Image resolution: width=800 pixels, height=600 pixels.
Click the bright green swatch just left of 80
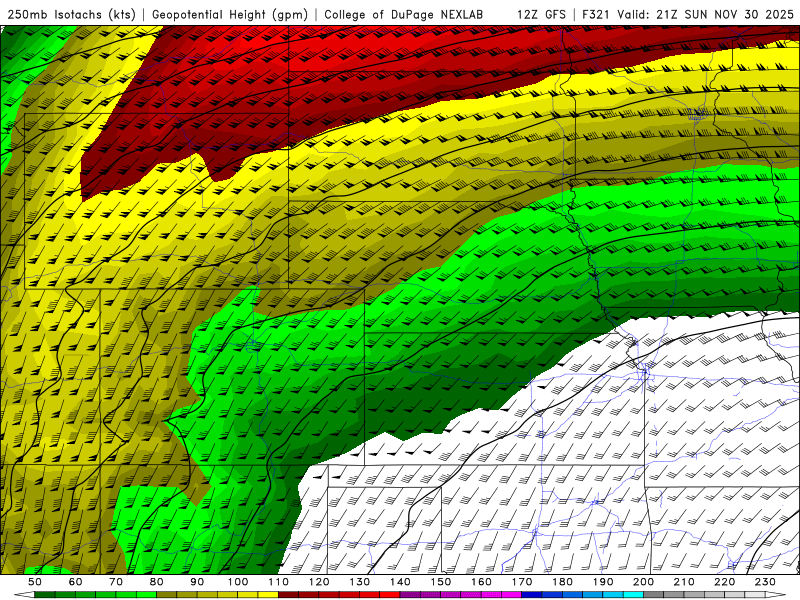click(x=146, y=595)
